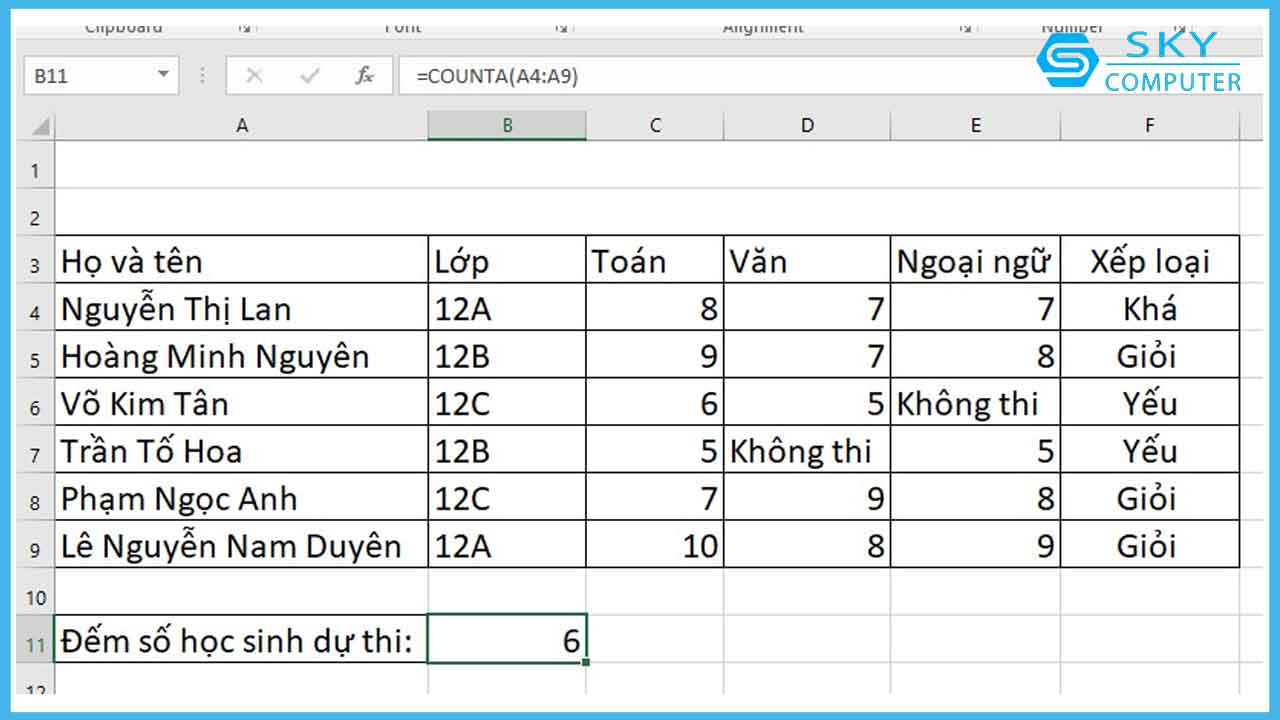1280x720 pixels.
Task: Click Văn score 9 for Phạm Ngọc Anh
Action: [x=807, y=497]
